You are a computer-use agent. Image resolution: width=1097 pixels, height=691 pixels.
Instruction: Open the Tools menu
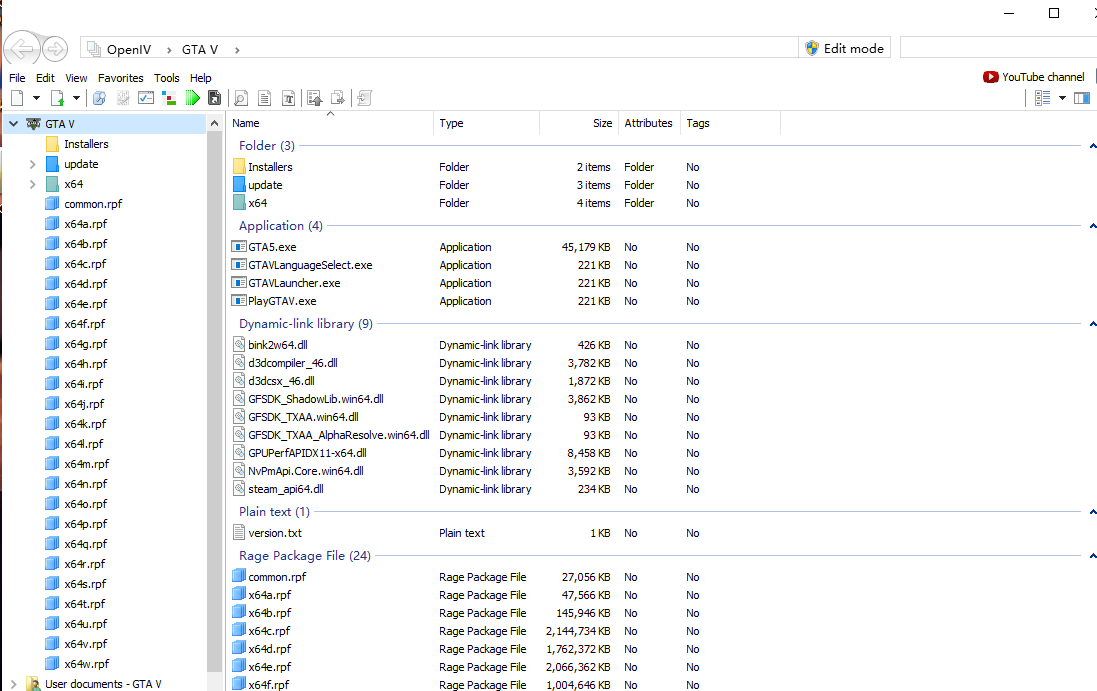tap(167, 78)
